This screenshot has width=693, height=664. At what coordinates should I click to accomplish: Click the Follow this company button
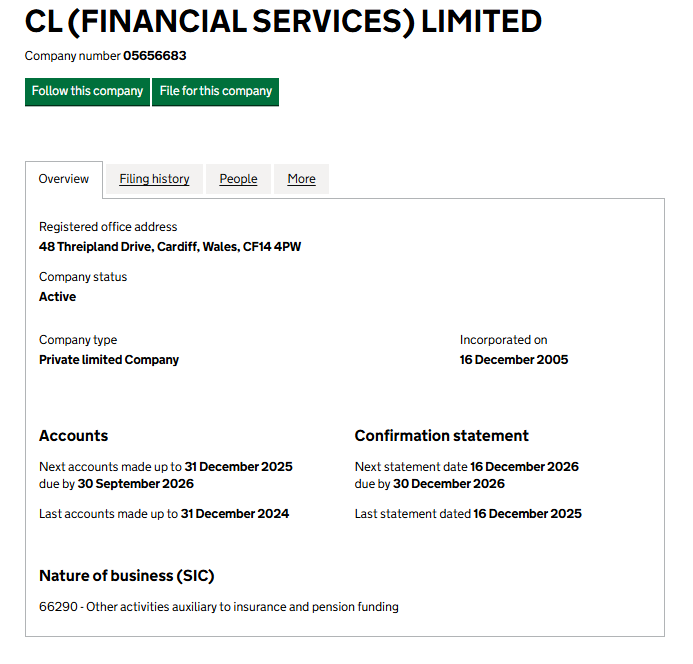88,91
